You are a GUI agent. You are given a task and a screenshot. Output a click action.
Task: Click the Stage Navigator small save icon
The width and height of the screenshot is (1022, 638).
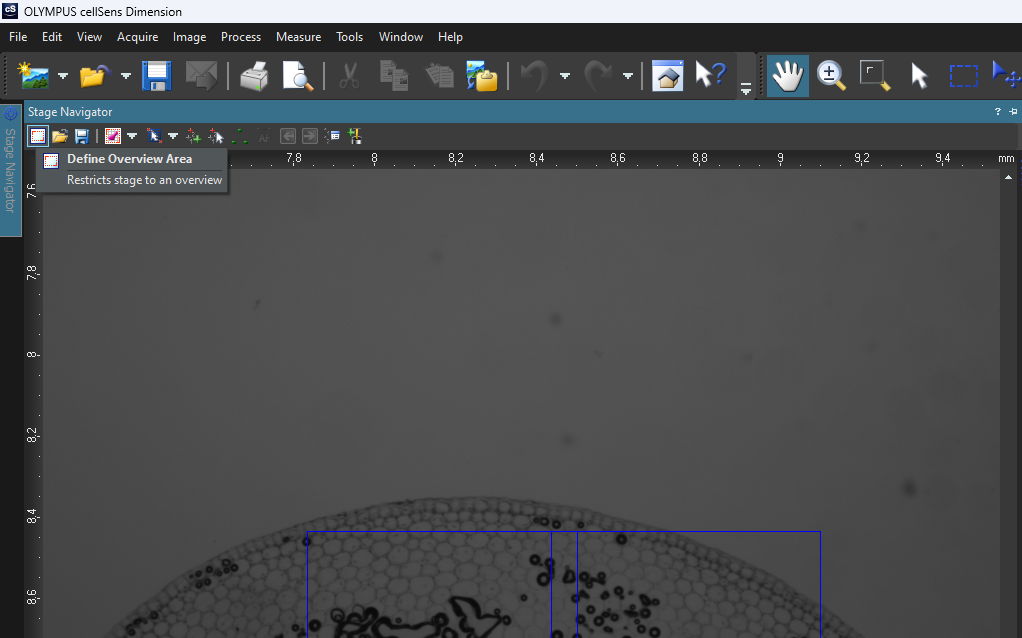[x=81, y=136]
